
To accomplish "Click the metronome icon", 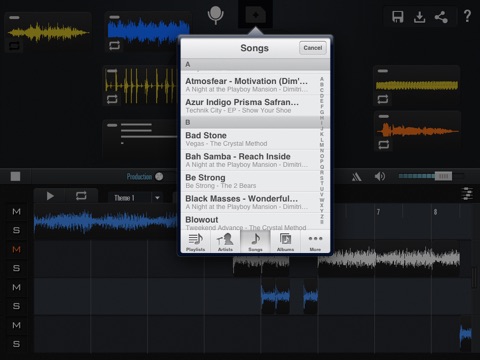I will point(357,177).
